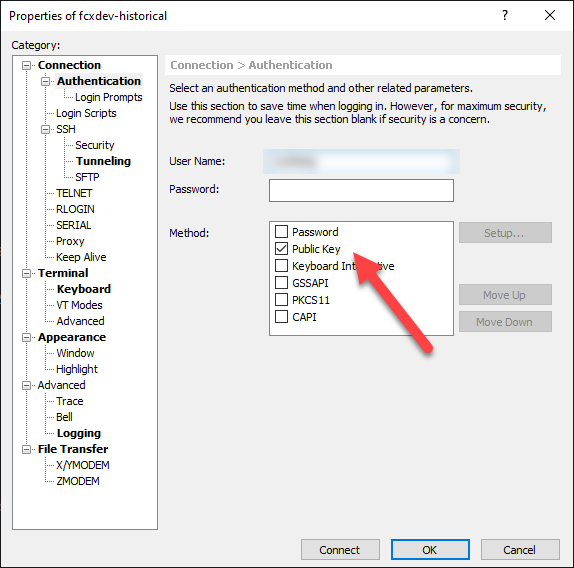Select SFTP in the category tree
The height and width of the screenshot is (568, 574).
(x=87, y=178)
